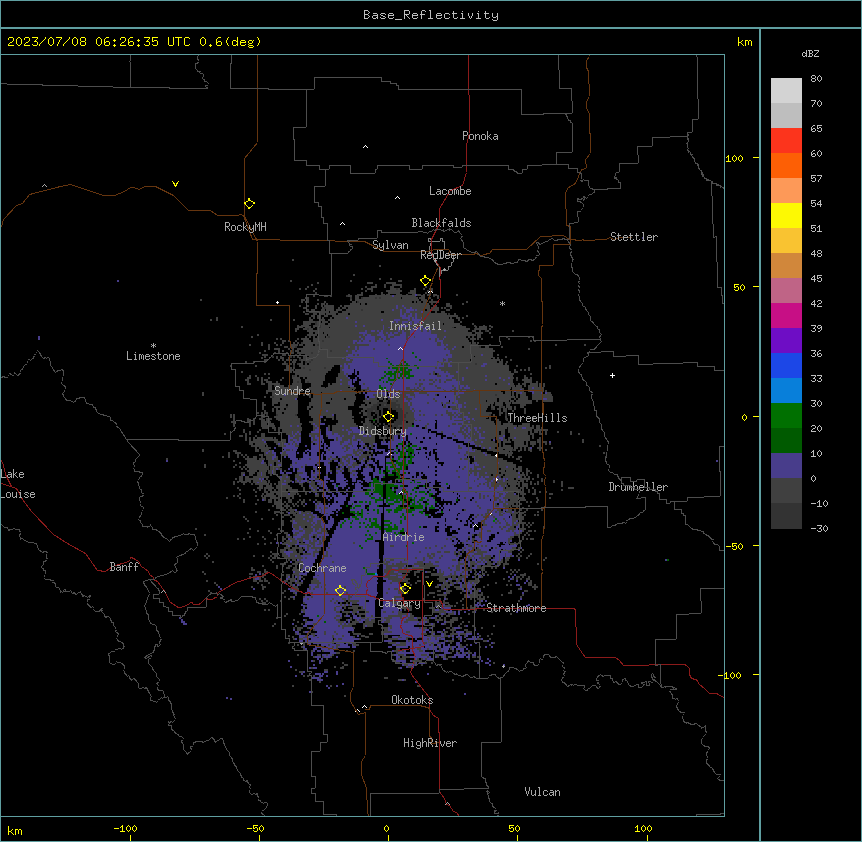Click the white asterisk marker east of Innisfail
Viewport: 862px width, 842px height.
tap(502, 303)
